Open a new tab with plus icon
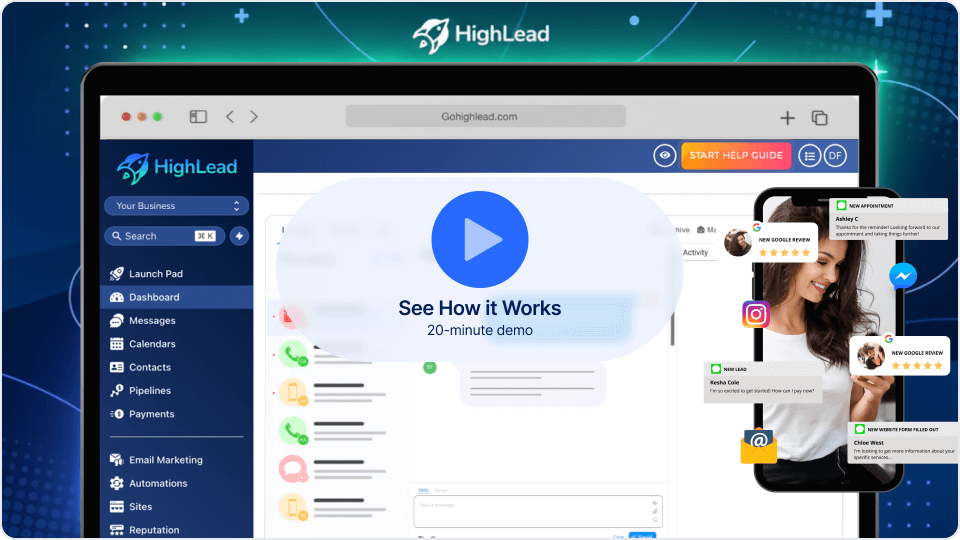The image size is (960, 540). [x=787, y=118]
